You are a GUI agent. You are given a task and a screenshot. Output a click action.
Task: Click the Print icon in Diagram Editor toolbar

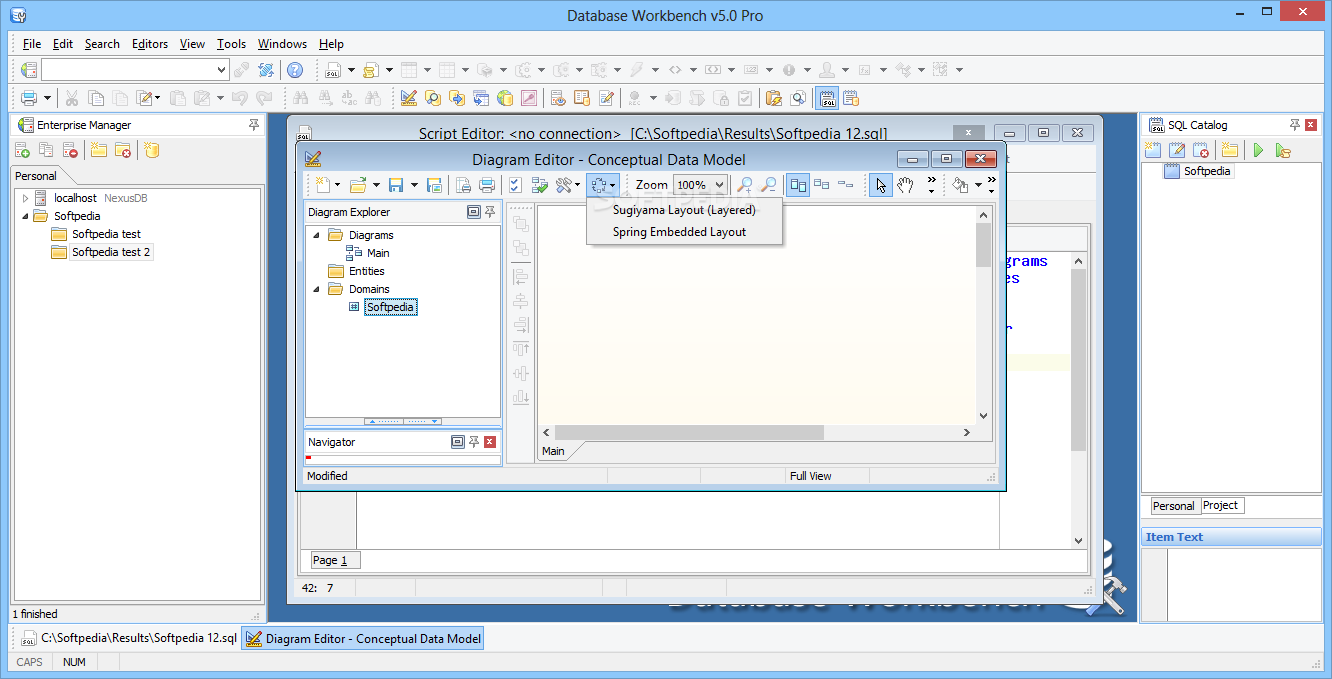487,185
